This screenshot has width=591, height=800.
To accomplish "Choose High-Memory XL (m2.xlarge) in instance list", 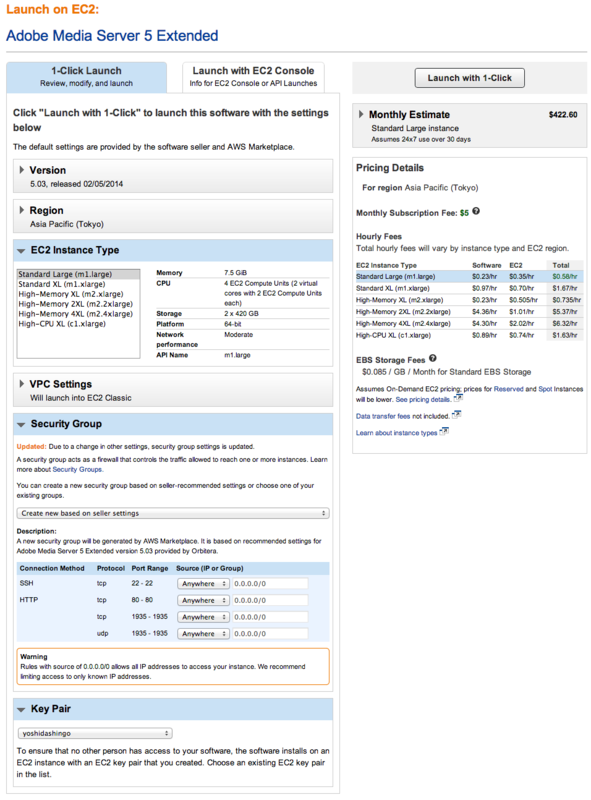I will pos(78,294).
